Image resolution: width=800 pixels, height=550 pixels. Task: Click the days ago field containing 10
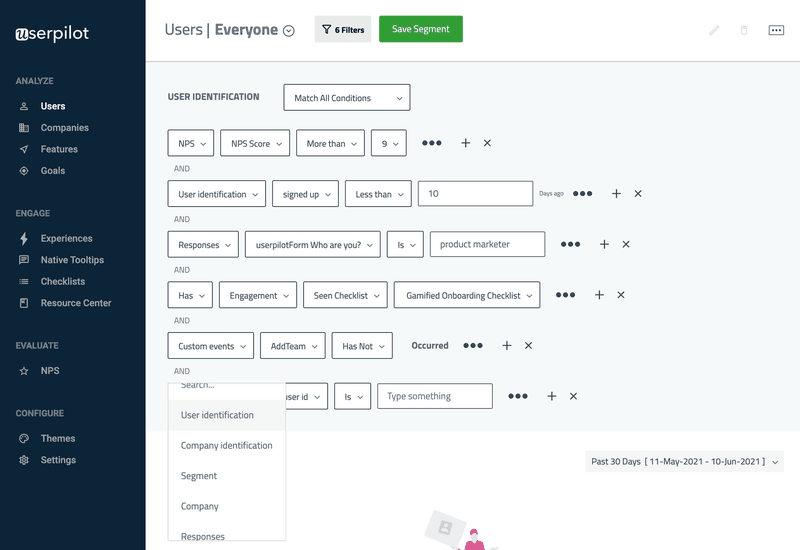coord(476,193)
